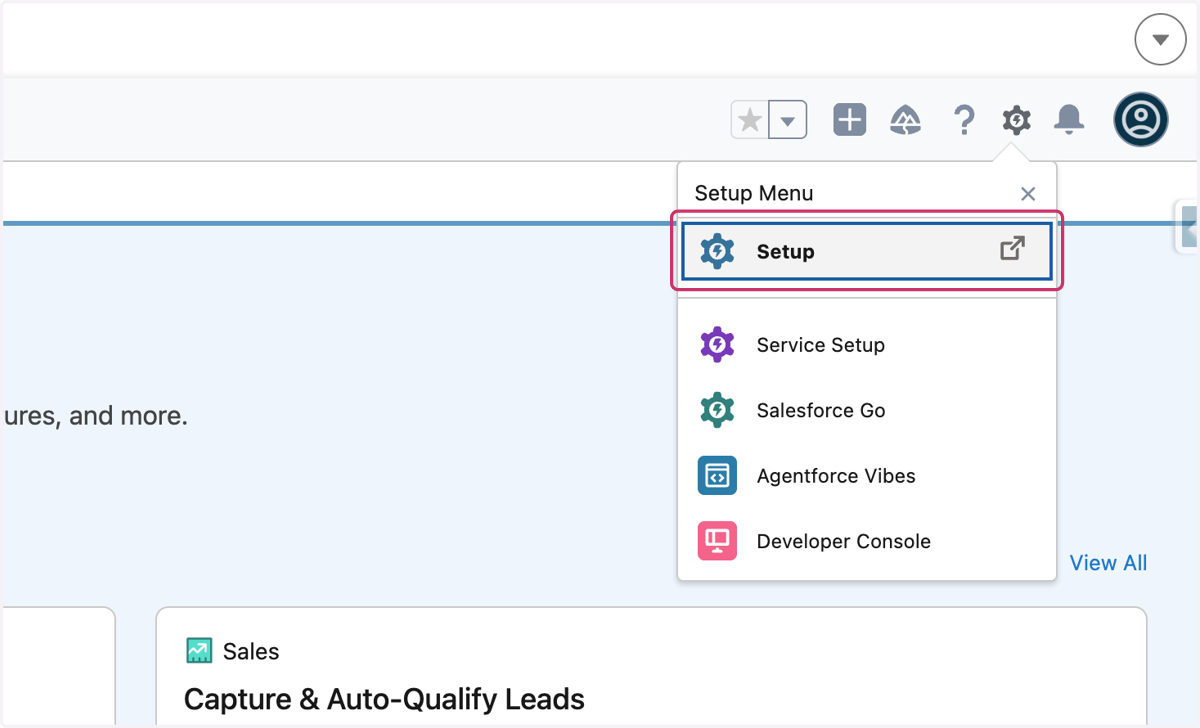Click the purple Service Setup gear icon

(717, 345)
